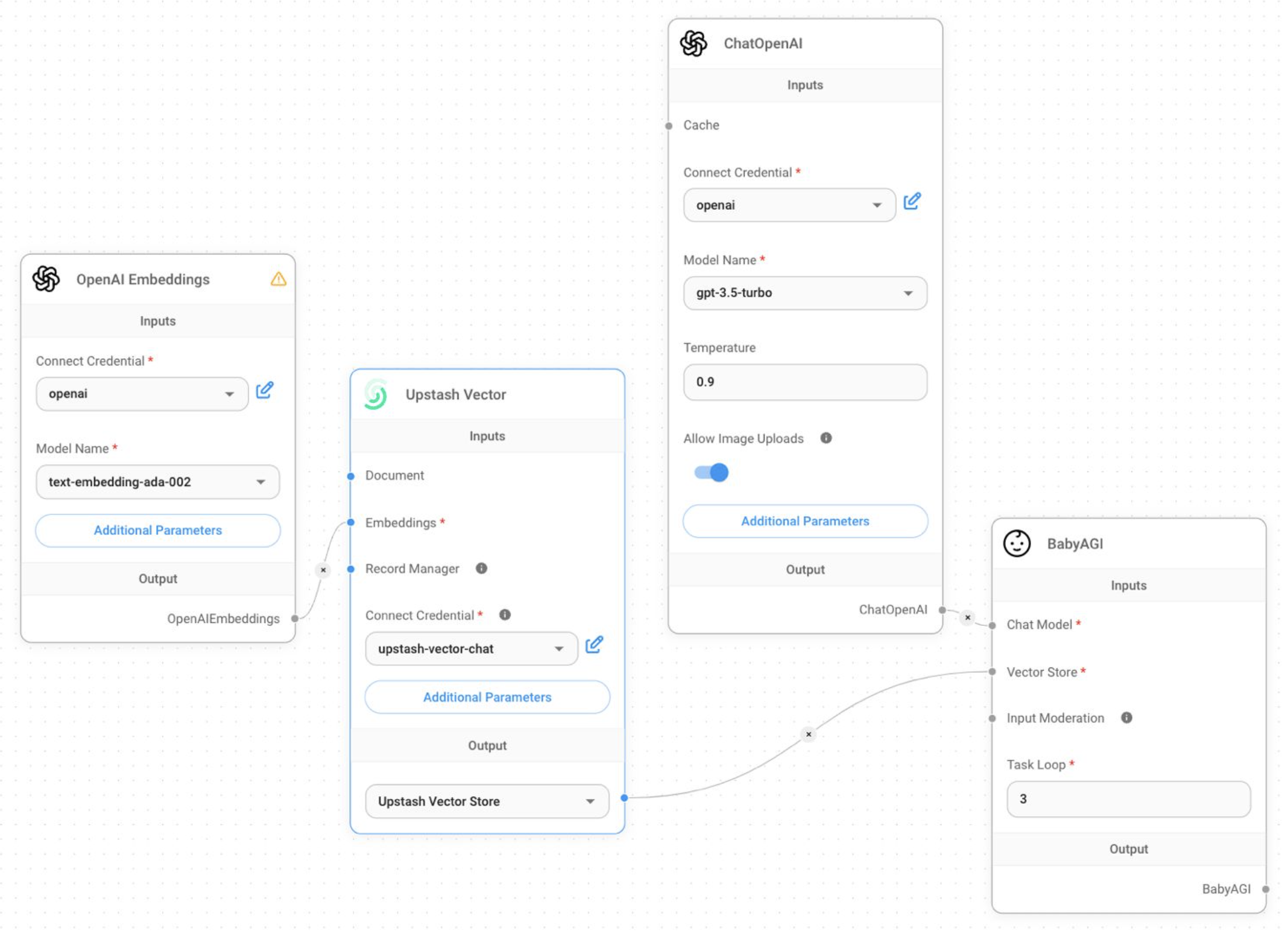The width and height of the screenshot is (1288, 931).
Task: Open the gpt-3.5-turbo model dropdown
Action: pyautogui.click(x=804, y=293)
